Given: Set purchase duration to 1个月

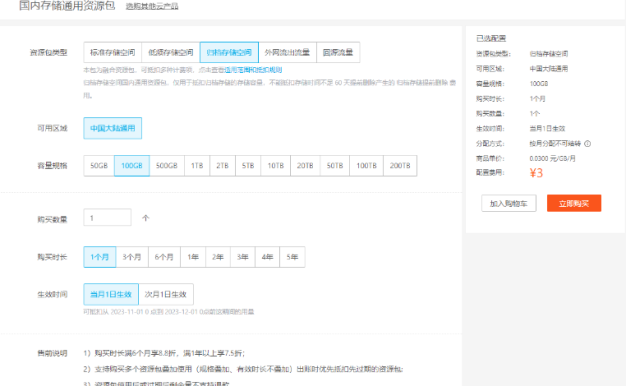Looking at the screenshot, I should (x=99, y=257).
